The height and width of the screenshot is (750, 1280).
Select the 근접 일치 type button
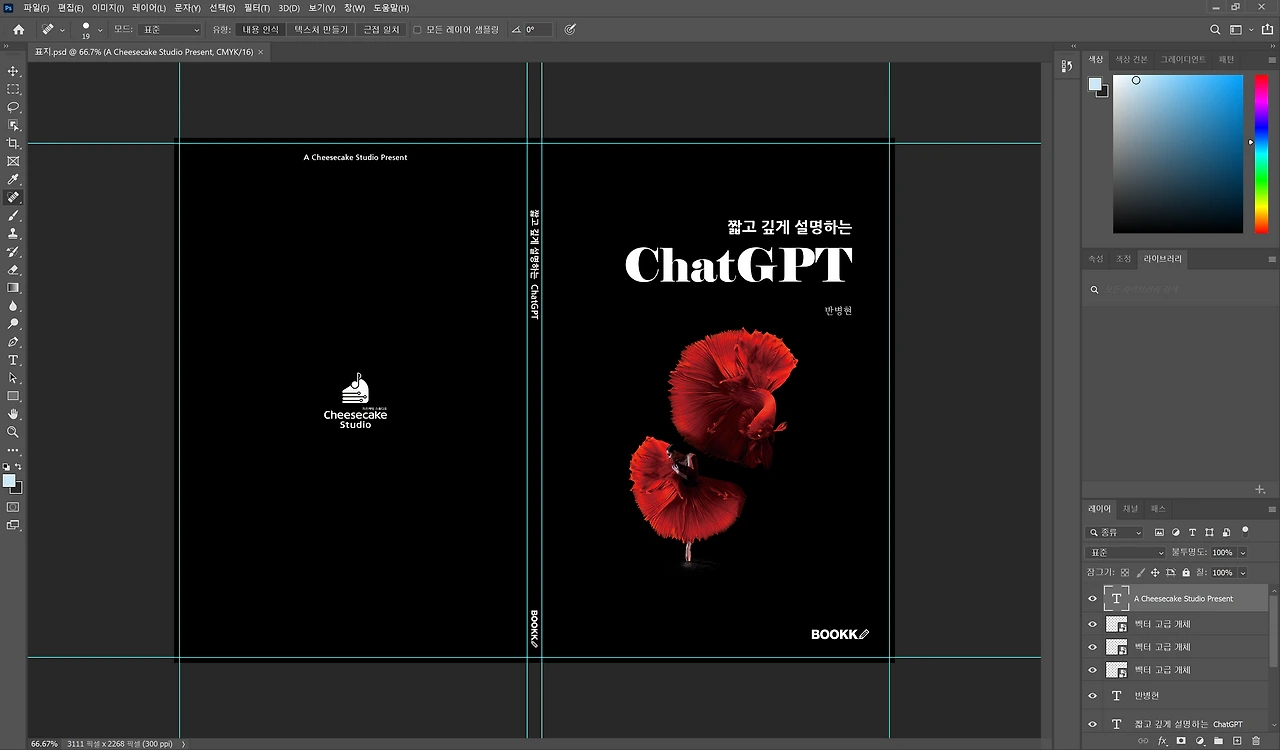(381, 30)
